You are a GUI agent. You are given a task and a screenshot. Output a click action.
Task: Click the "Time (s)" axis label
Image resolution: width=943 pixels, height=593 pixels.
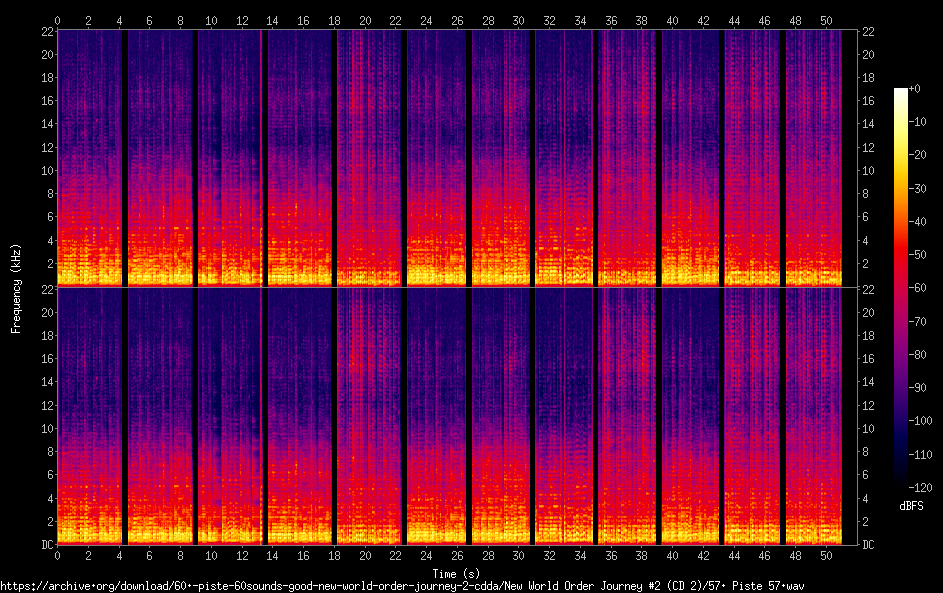(456, 574)
